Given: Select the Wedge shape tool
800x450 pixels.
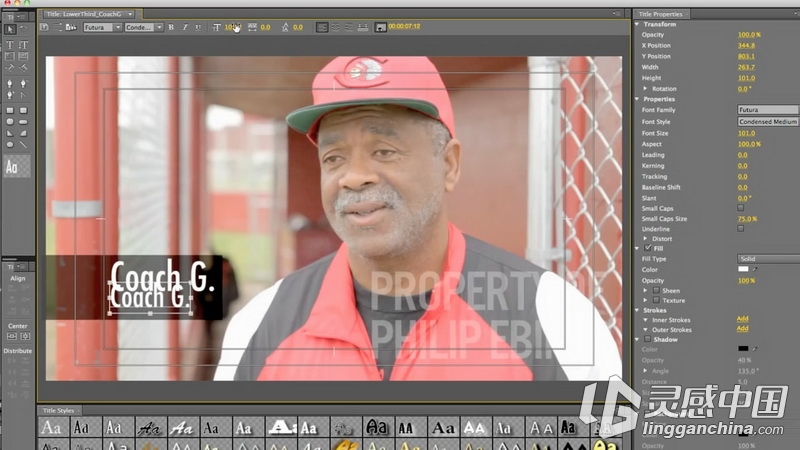Looking at the screenshot, I should click(10, 133).
